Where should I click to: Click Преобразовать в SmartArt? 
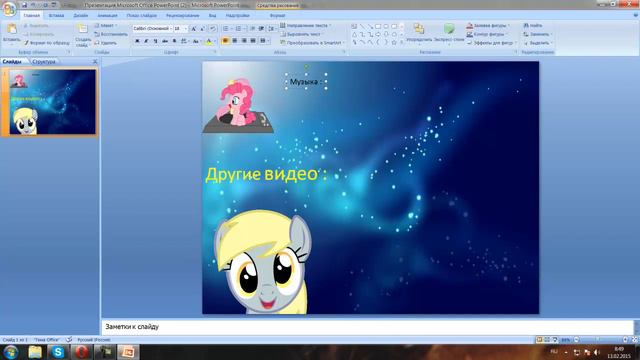[x=312, y=43]
